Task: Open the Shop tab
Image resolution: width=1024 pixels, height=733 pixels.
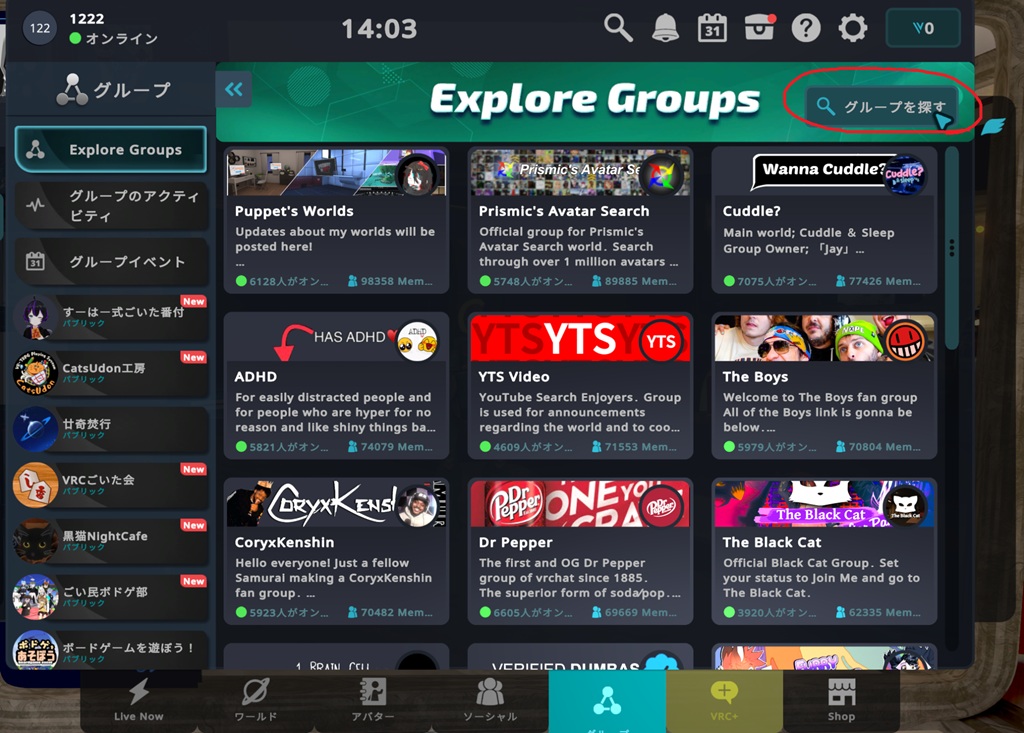Action: coord(841,701)
